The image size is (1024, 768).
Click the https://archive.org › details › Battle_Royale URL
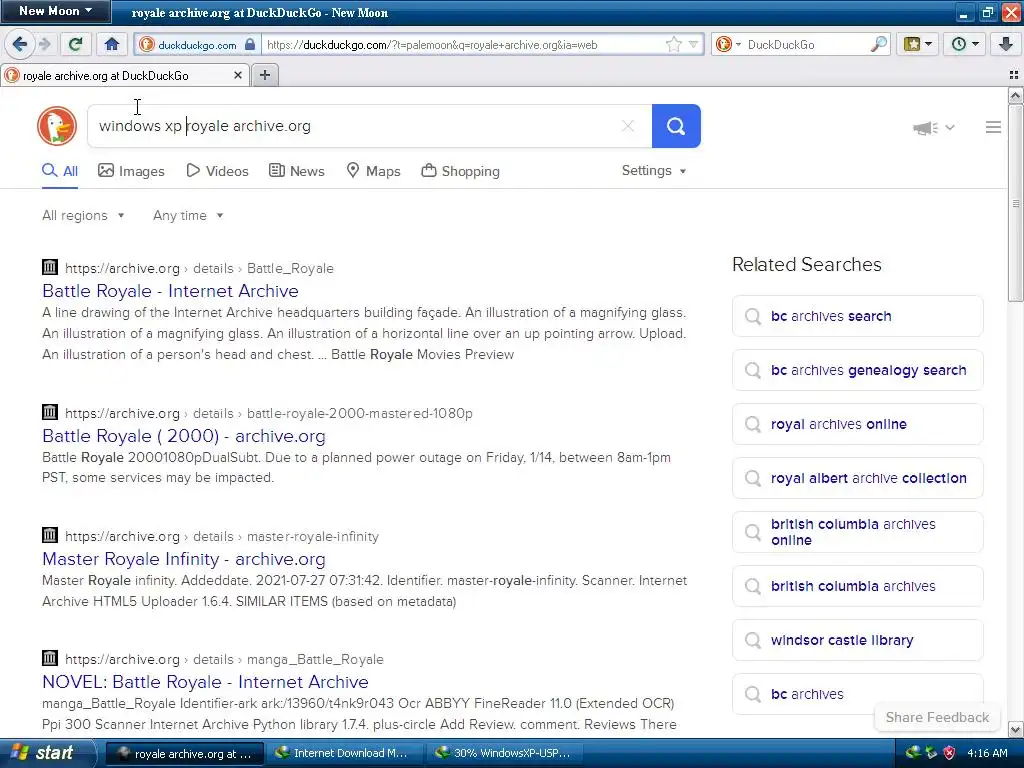(x=199, y=268)
